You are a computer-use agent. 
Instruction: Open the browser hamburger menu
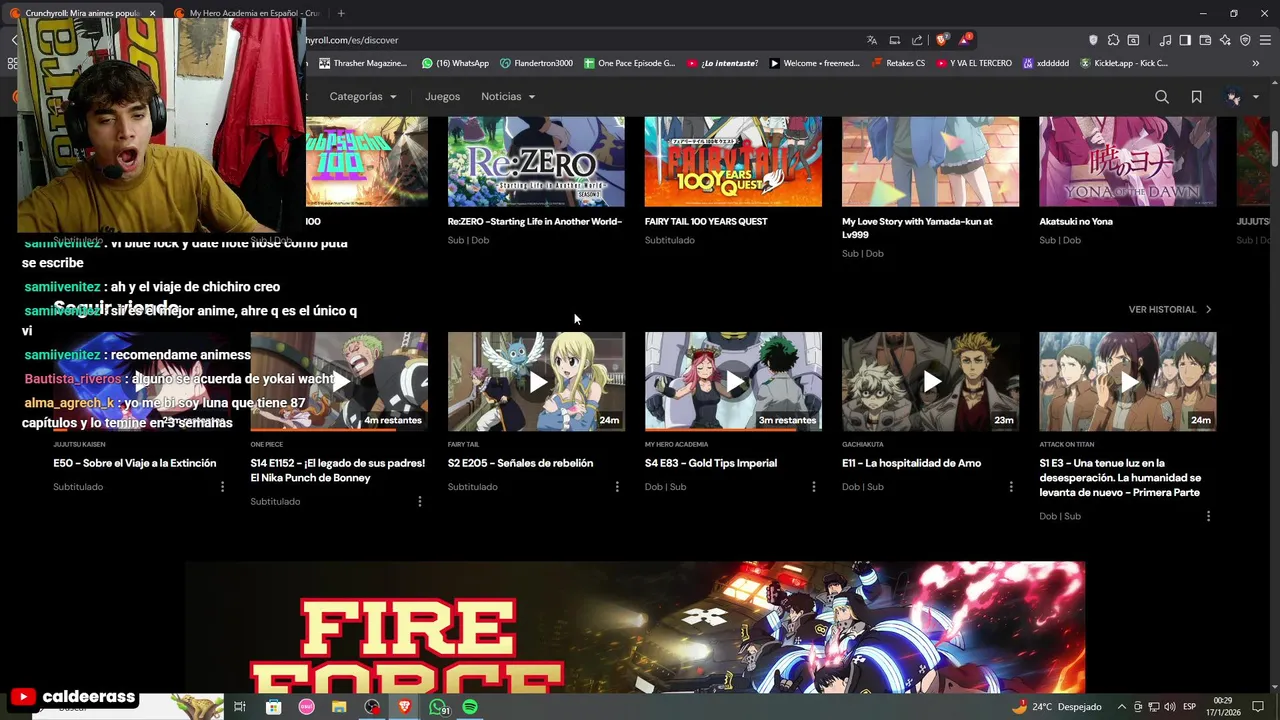(x=1265, y=40)
